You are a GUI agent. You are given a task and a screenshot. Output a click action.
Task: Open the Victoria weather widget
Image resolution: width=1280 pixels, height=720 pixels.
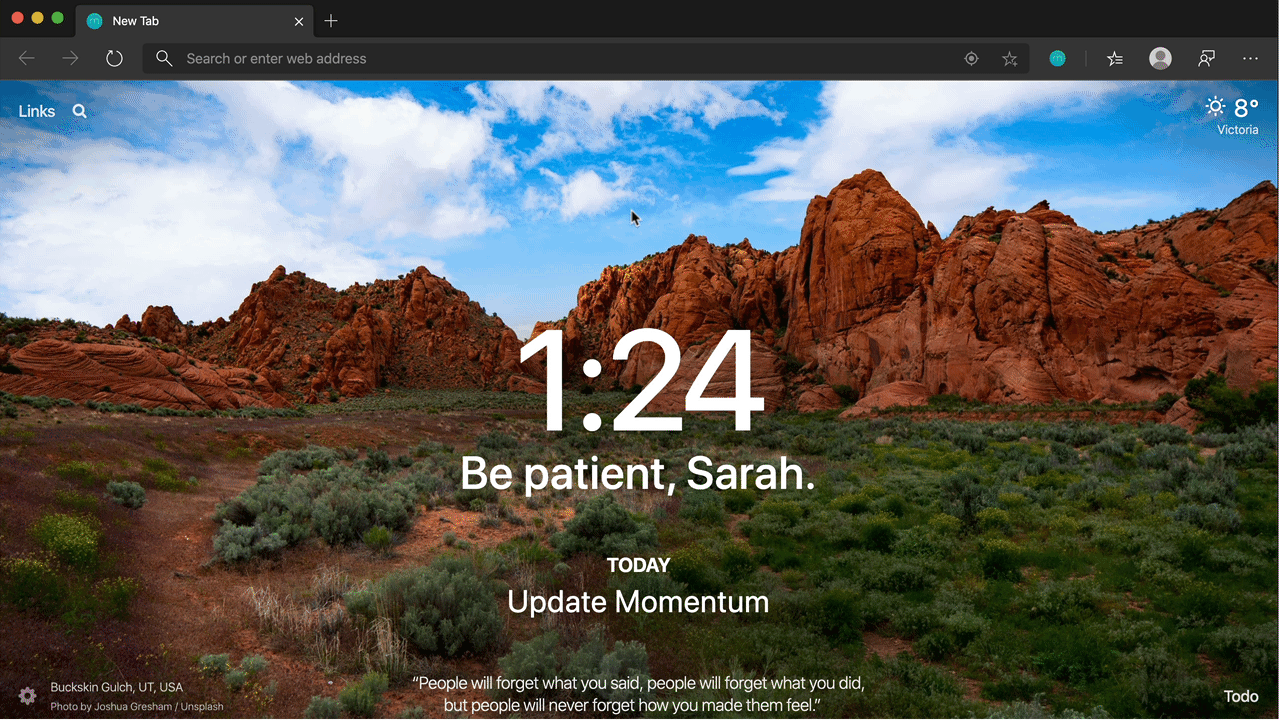1231,116
